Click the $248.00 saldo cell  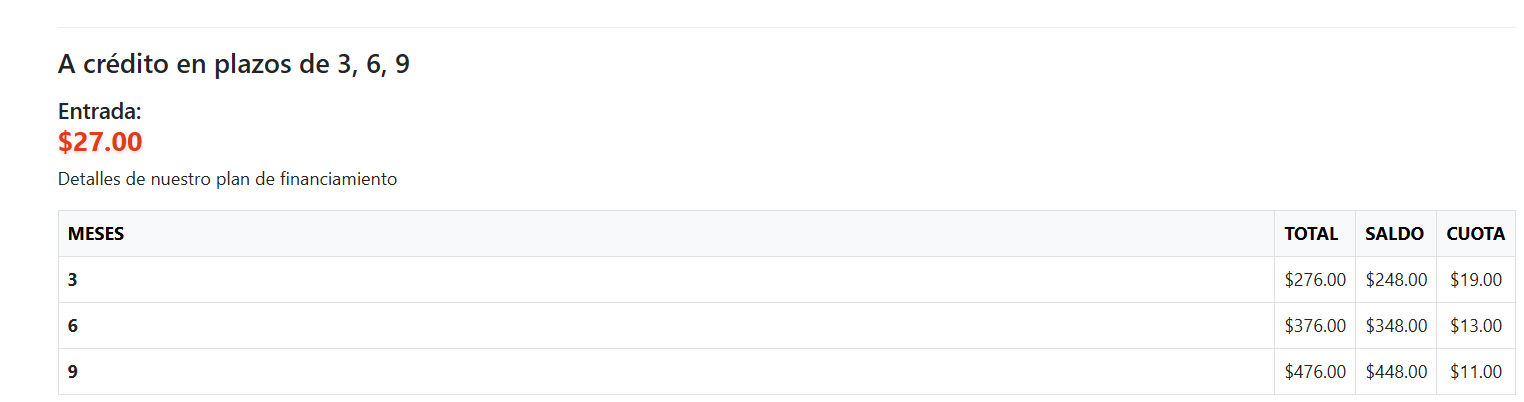click(x=1396, y=280)
